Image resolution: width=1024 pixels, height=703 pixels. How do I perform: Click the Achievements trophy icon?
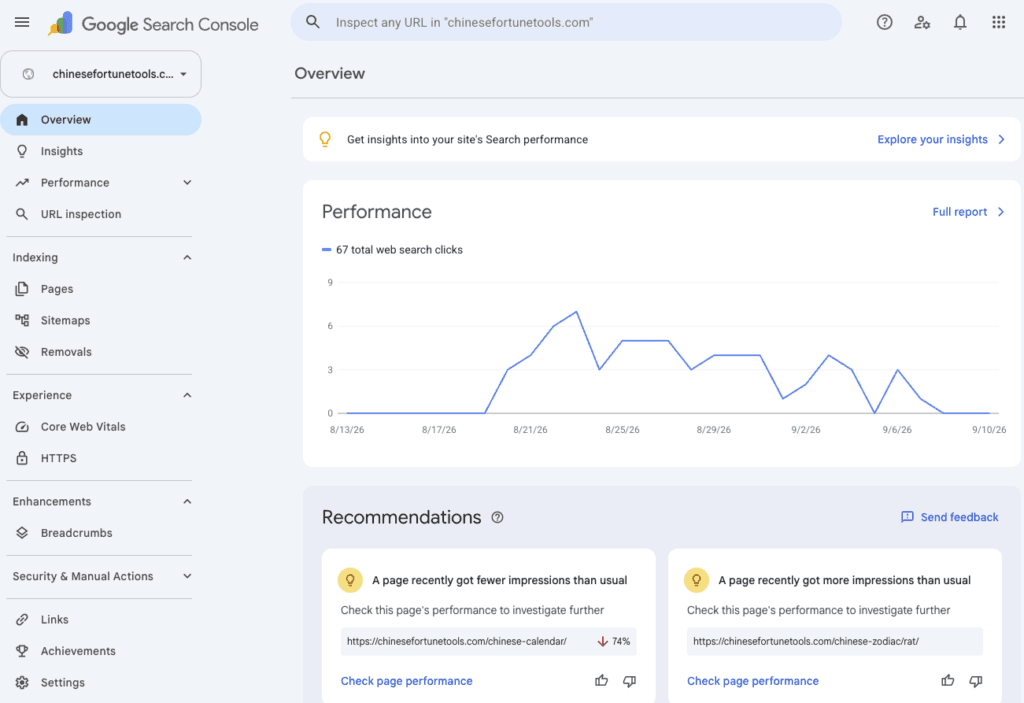[22, 651]
